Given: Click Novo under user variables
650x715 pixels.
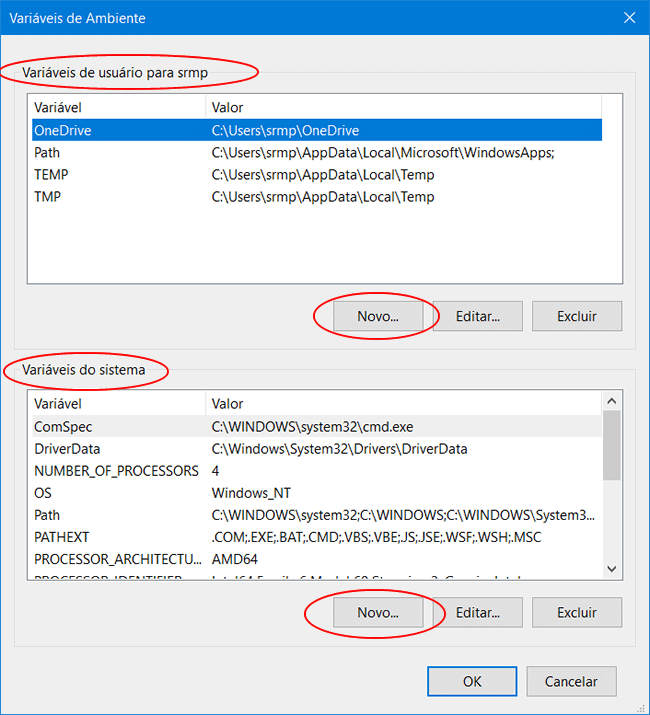Looking at the screenshot, I should pos(378,316).
